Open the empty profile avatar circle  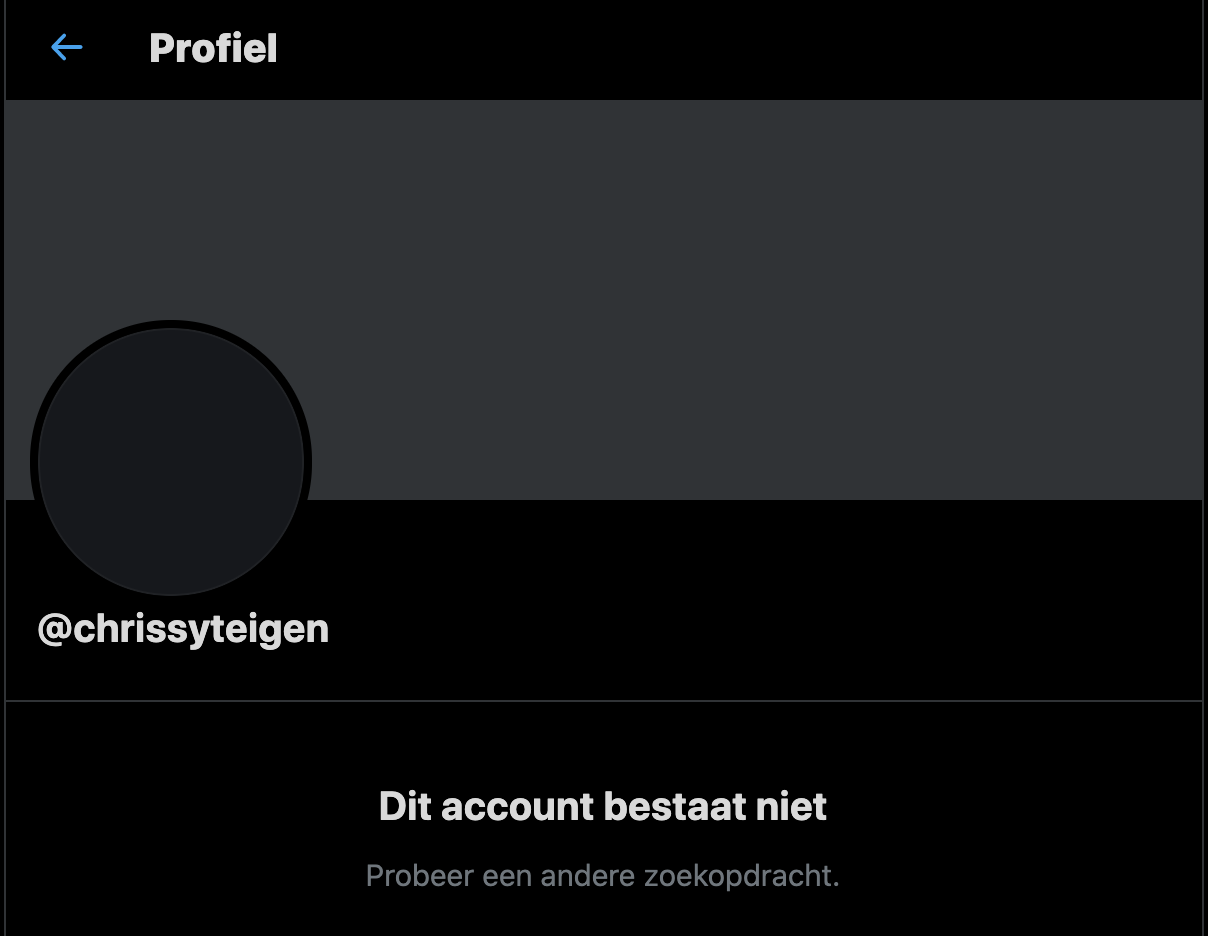(x=171, y=462)
